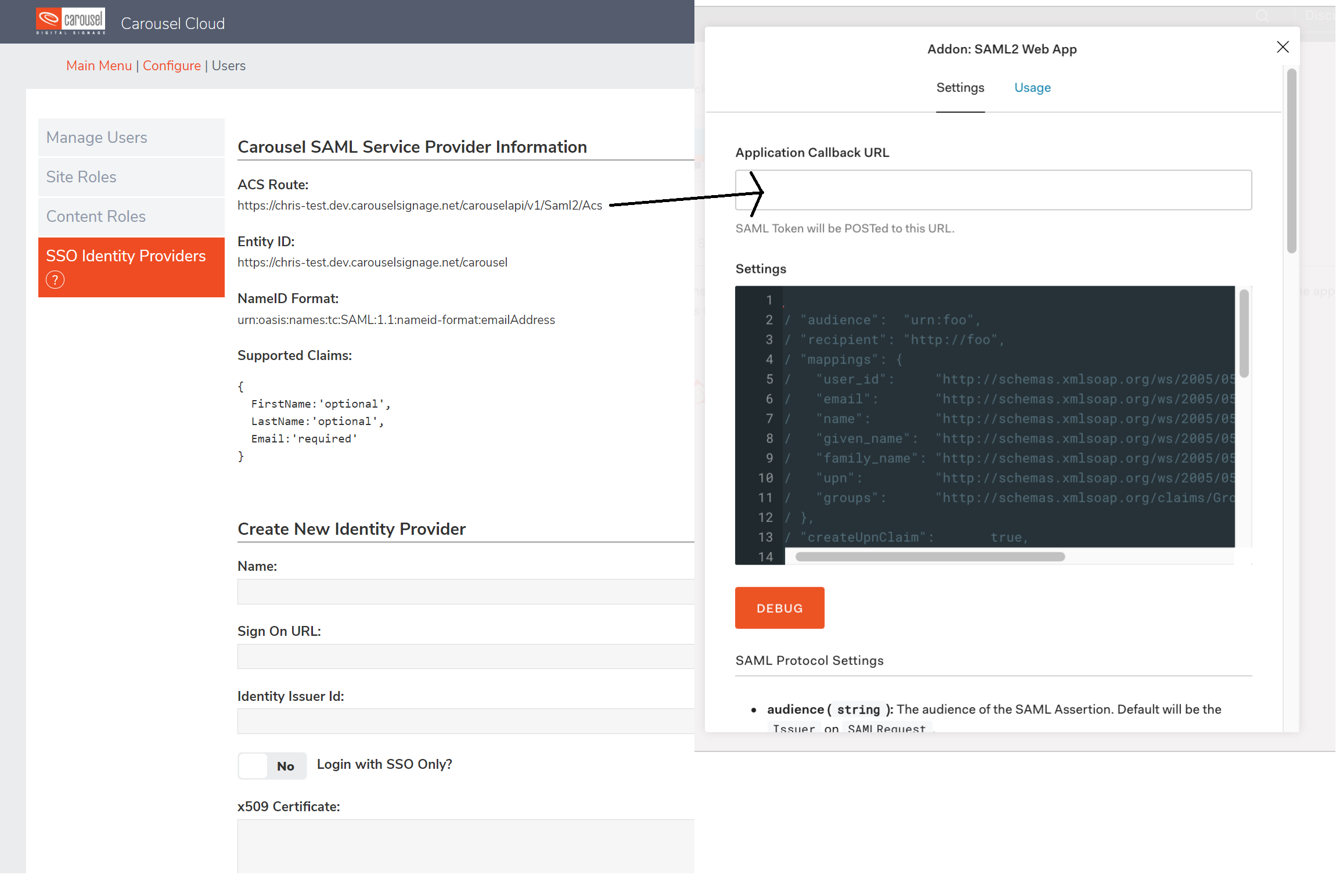
Task: Open the SSO Identity Providers help icon
Action: pos(55,279)
